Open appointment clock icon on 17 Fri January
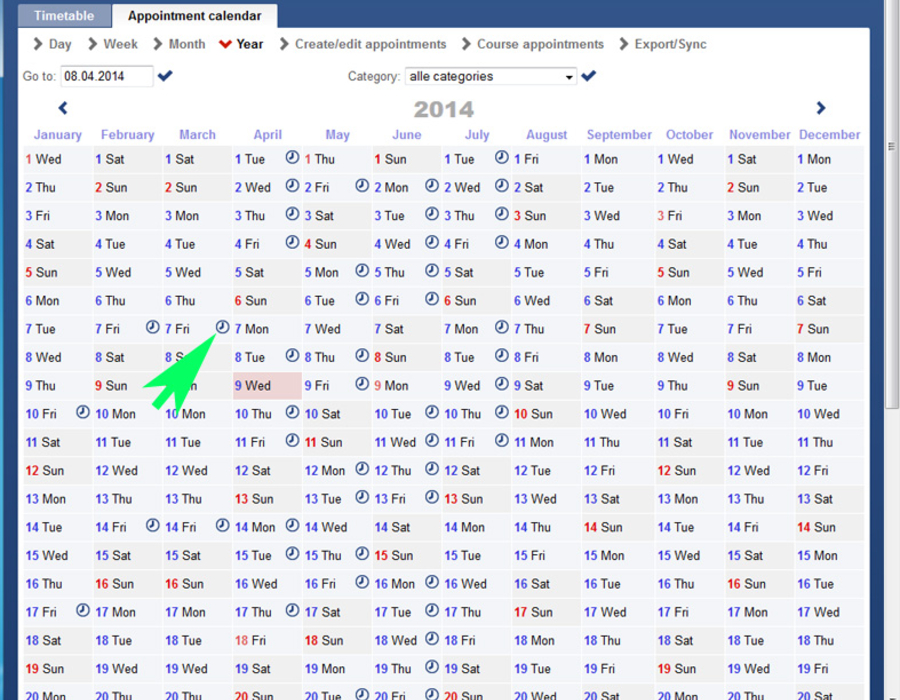 83,610
